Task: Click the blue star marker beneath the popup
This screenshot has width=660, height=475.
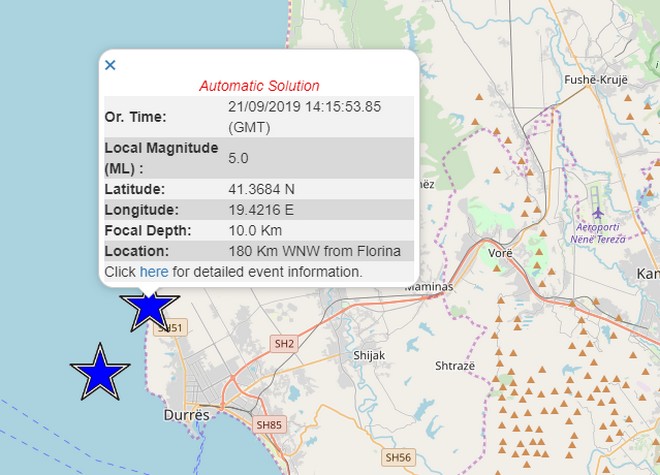Action: pyautogui.click(x=149, y=306)
